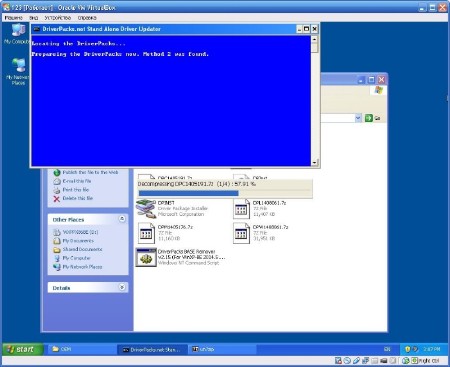Click the DPINST Driver Package Installer icon
The height and width of the screenshot is (367, 450).
click(x=146, y=209)
